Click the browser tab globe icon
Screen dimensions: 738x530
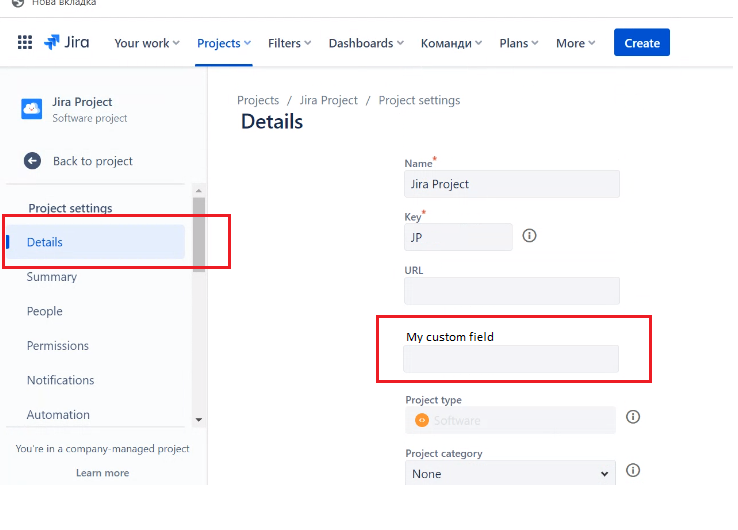coord(17,3)
